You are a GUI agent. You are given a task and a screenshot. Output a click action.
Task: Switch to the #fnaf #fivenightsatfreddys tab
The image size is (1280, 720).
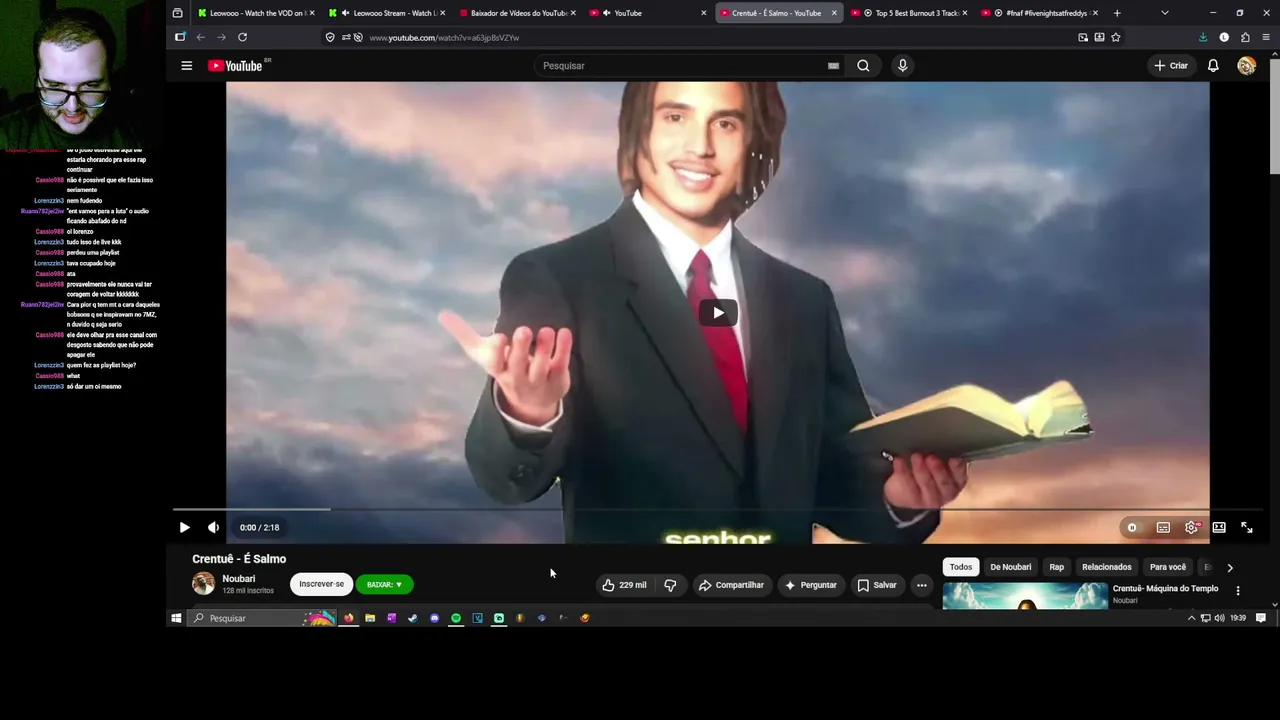click(x=1040, y=13)
